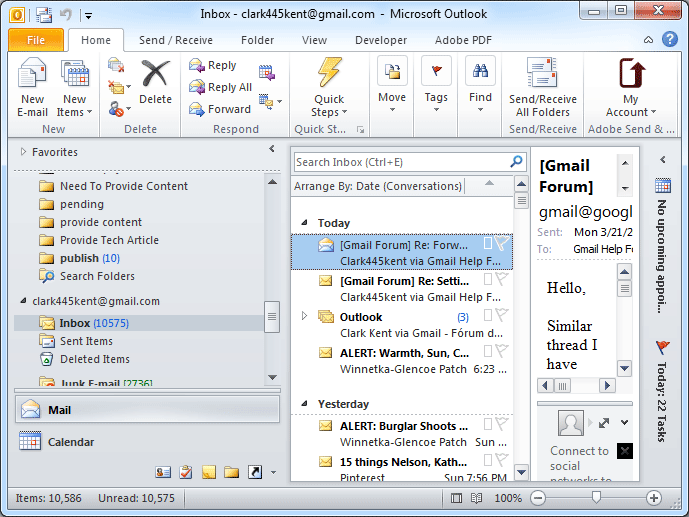The image size is (689, 517).
Task: Switch to the View tab
Action: point(314,40)
